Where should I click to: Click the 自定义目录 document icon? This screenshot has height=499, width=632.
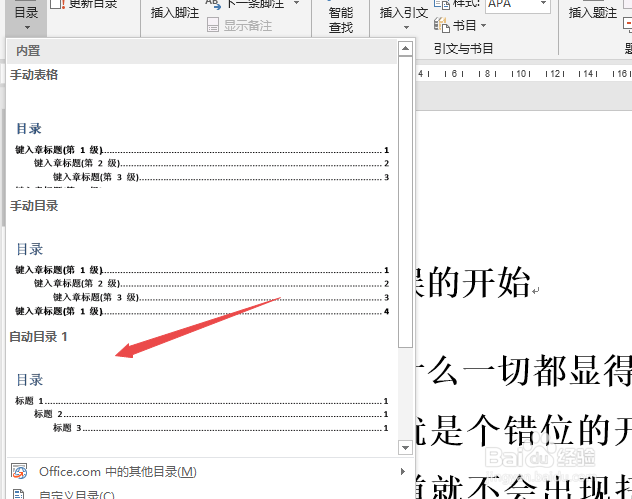coord(19,494)
